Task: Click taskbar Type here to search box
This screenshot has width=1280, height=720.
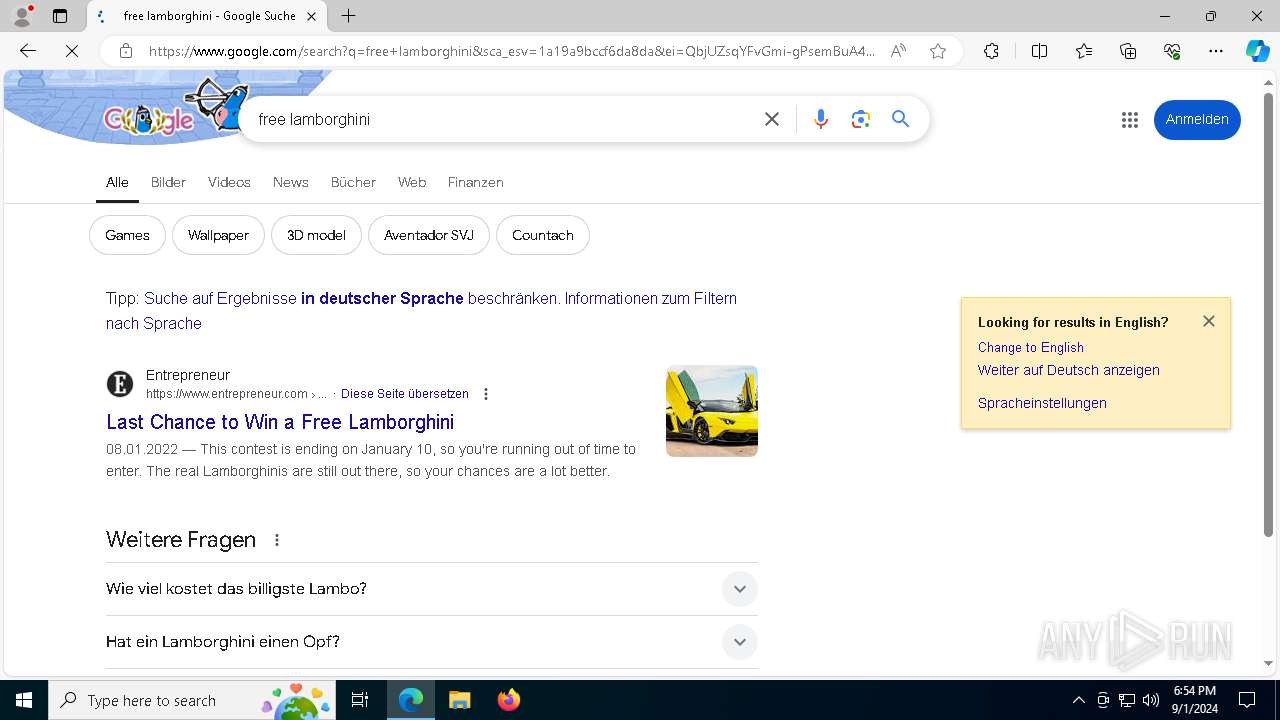Action: [191, 700]
